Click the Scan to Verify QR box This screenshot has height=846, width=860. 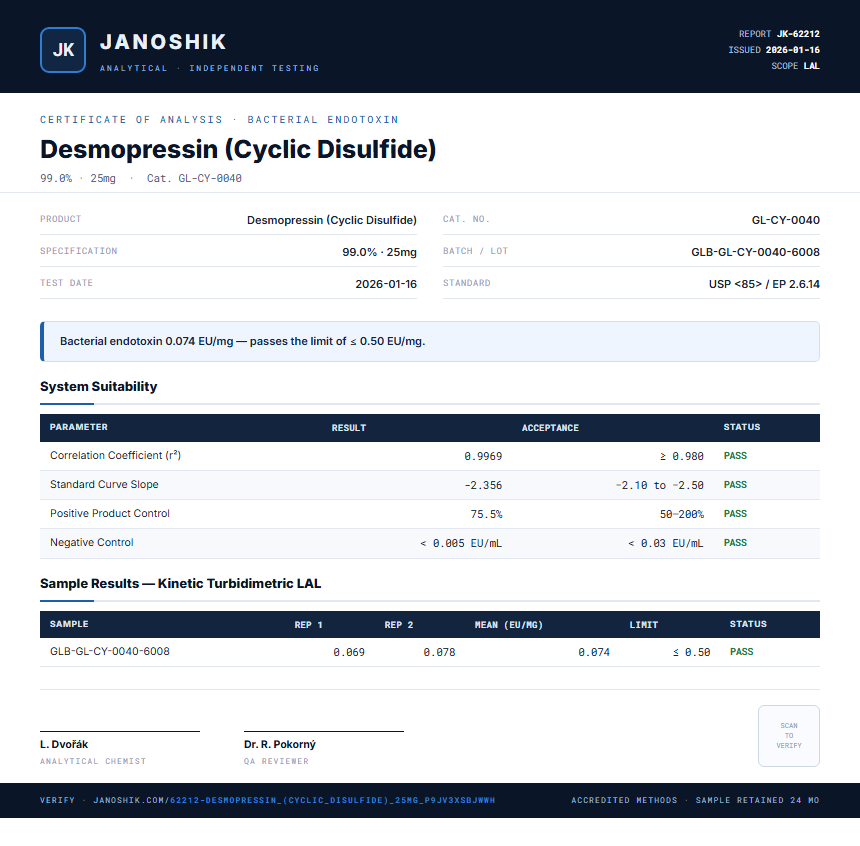click(x=789, y=736)
